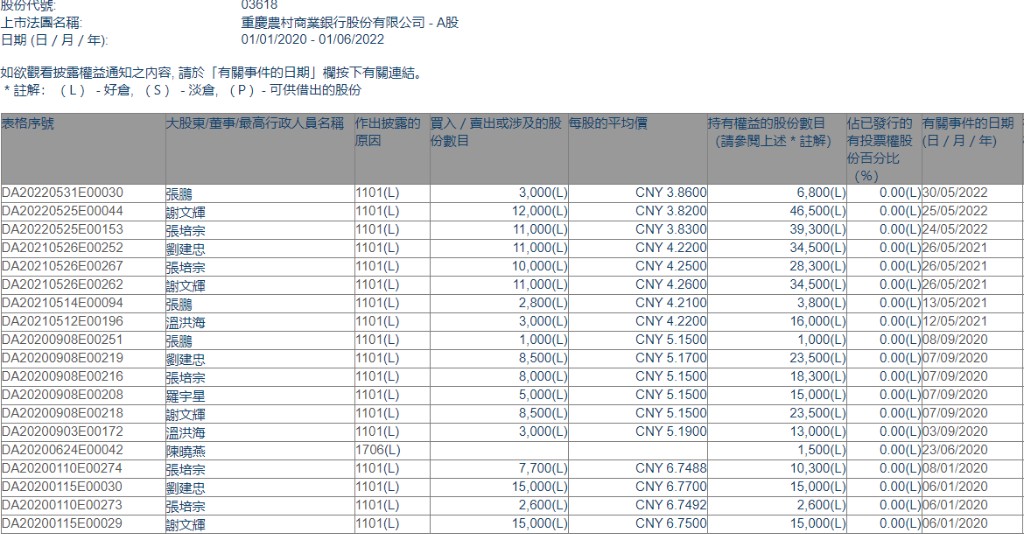This screenshot has height=534, width=1024.
Task: Open the 24/05/2022 event date link
Action: (x=955, y=229)
